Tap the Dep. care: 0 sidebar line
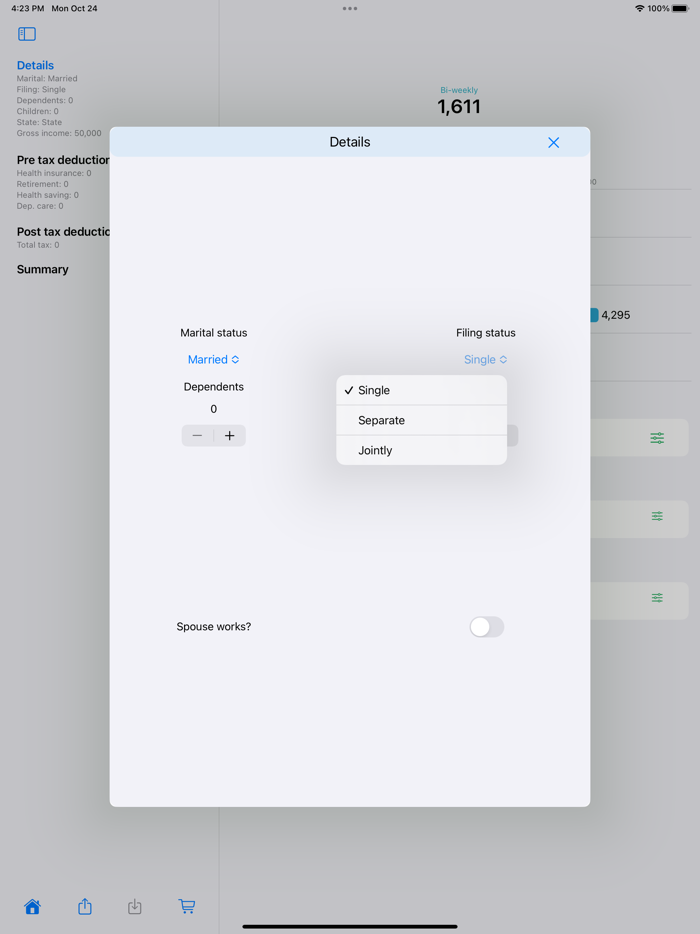The height and width of the screenshot is (934, 700). click(x=40, y=206)
